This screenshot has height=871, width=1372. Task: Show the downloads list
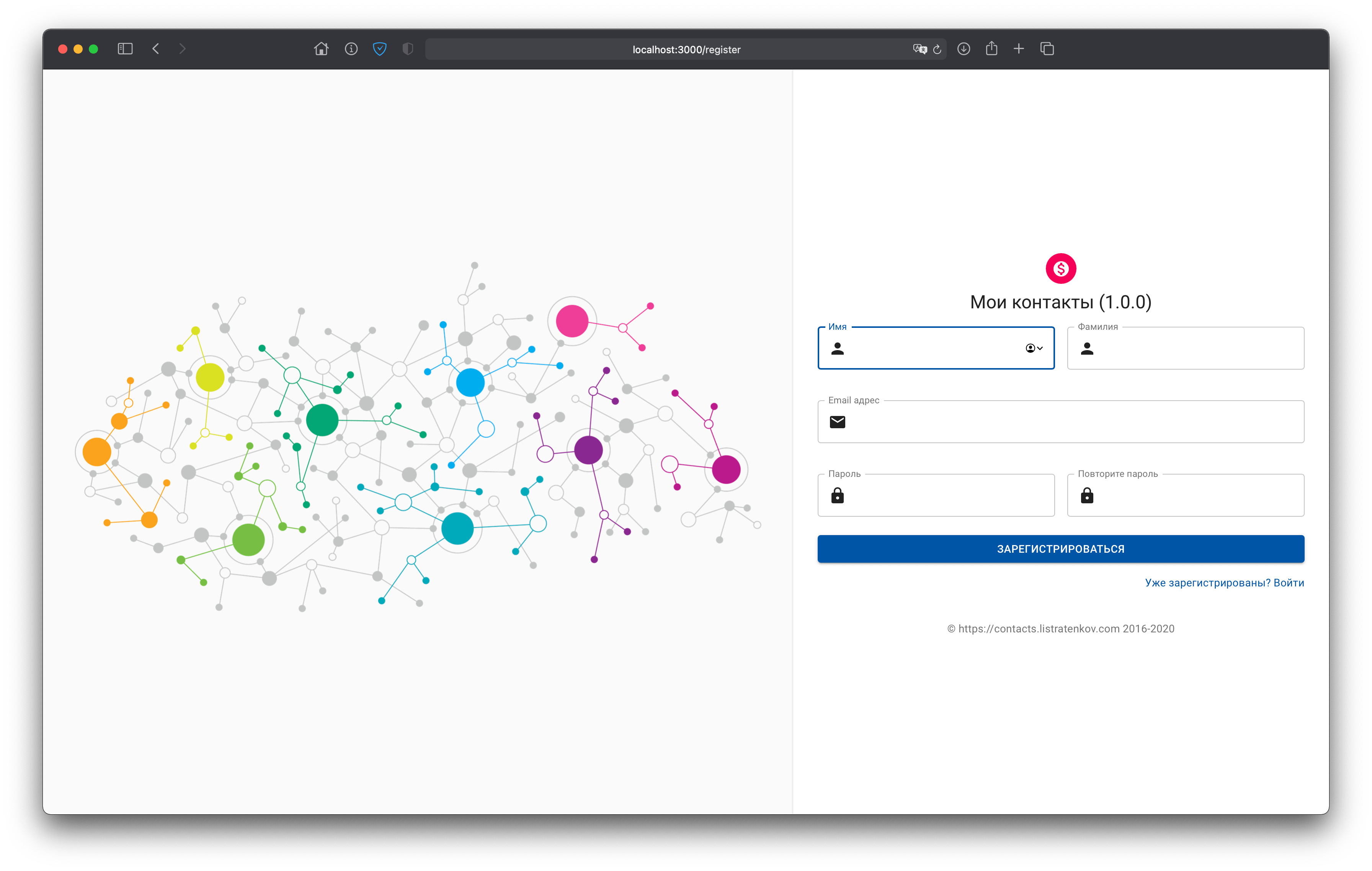pyautogui.click(x=964, y=49)
